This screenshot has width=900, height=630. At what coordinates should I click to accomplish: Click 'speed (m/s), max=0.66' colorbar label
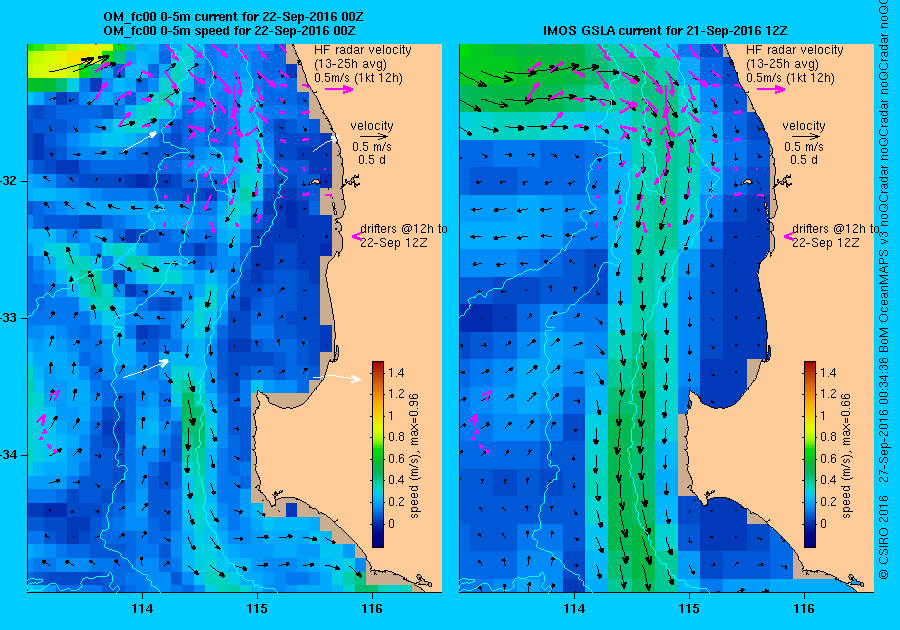click(847, 456)
